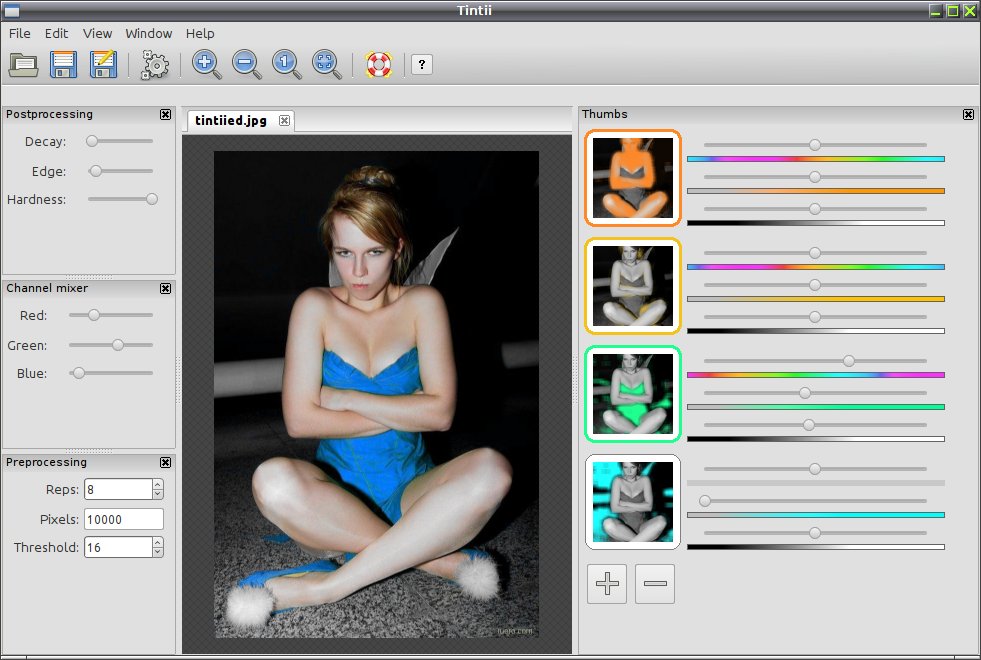This screenshot has height=660, width=981.
Task: Fit image to window magnifier icon
Action: coord(327,64)
